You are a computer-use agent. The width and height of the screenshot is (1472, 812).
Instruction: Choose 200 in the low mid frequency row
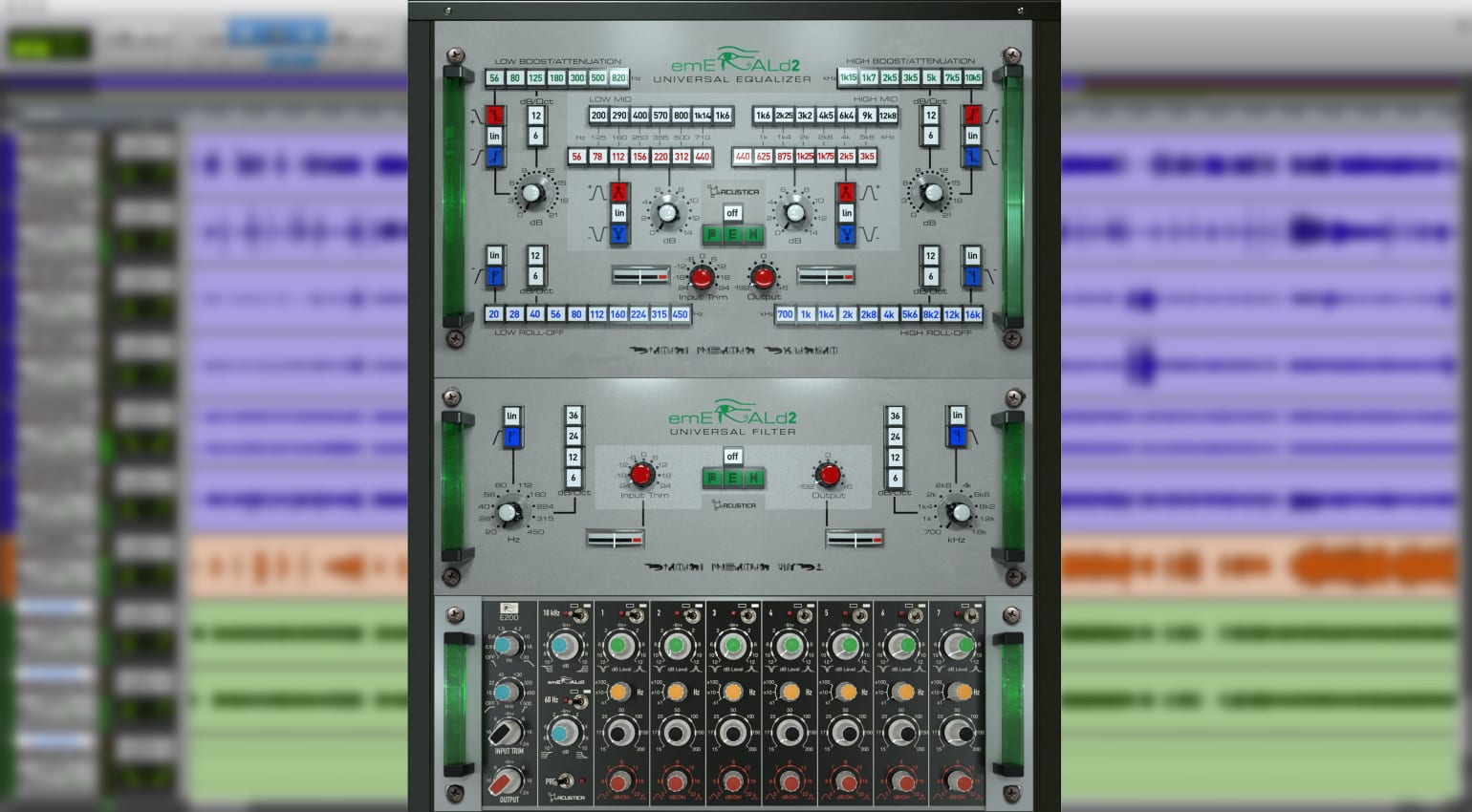click(598, 116)
